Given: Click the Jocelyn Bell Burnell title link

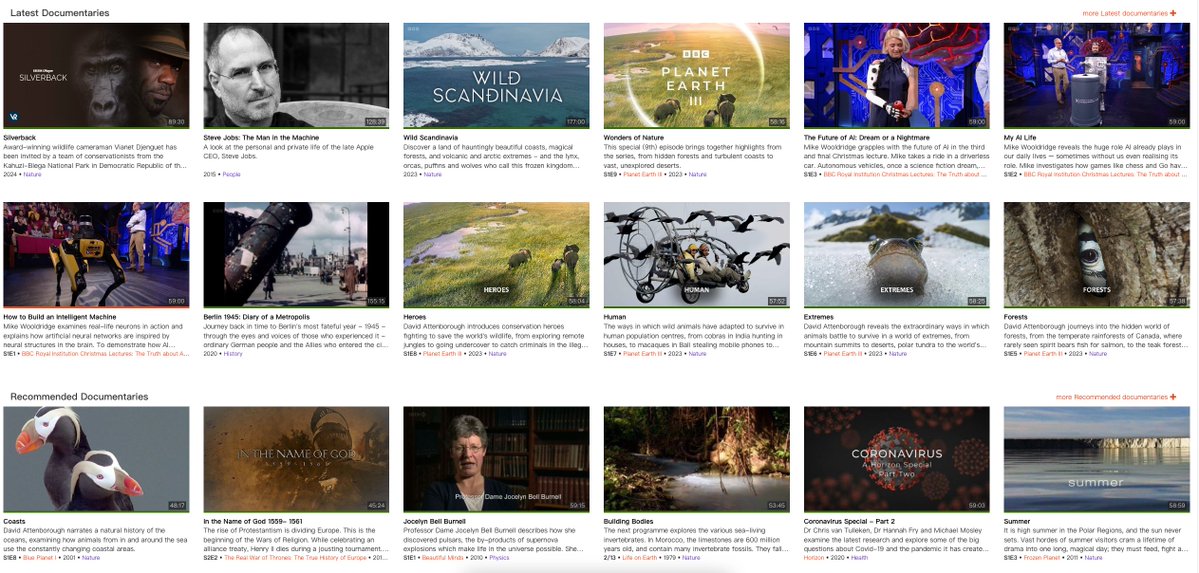Looking at the screenshot, I should click(x=435, y=522).
